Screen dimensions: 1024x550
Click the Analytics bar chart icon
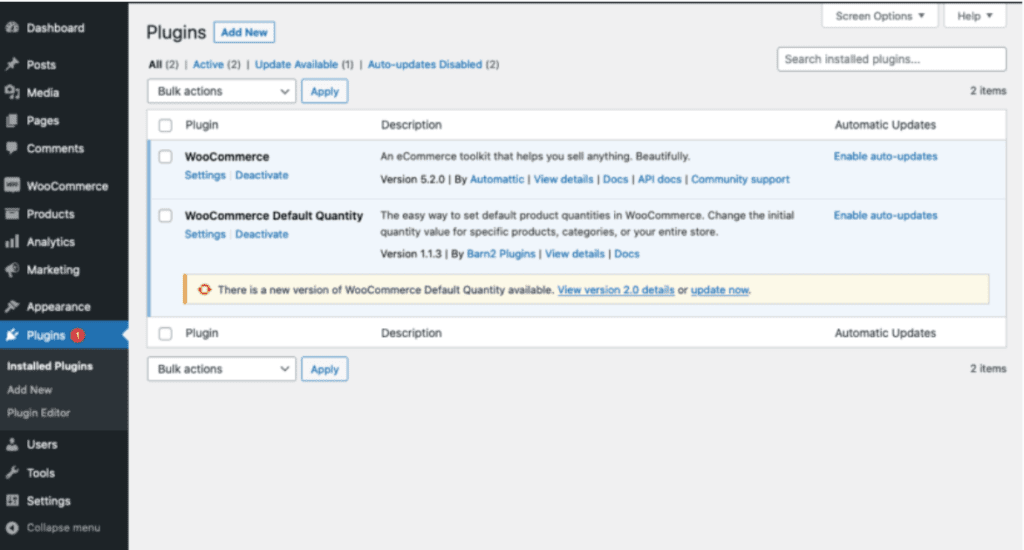(12, 242)
